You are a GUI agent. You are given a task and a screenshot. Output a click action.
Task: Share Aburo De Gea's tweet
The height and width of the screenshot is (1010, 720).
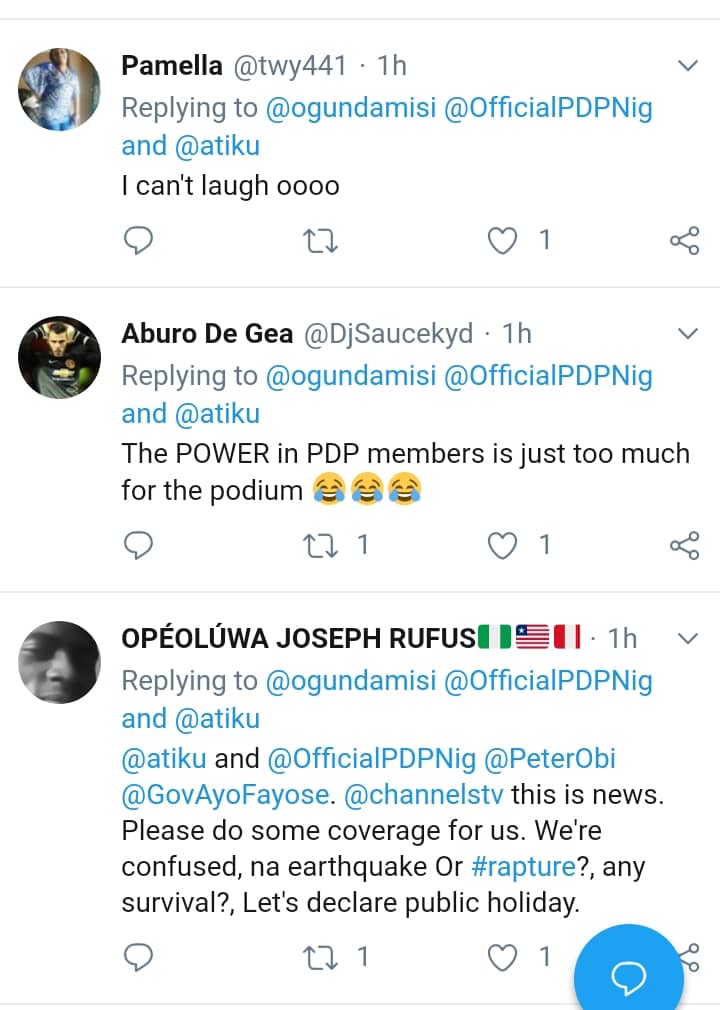coord(684,544)
